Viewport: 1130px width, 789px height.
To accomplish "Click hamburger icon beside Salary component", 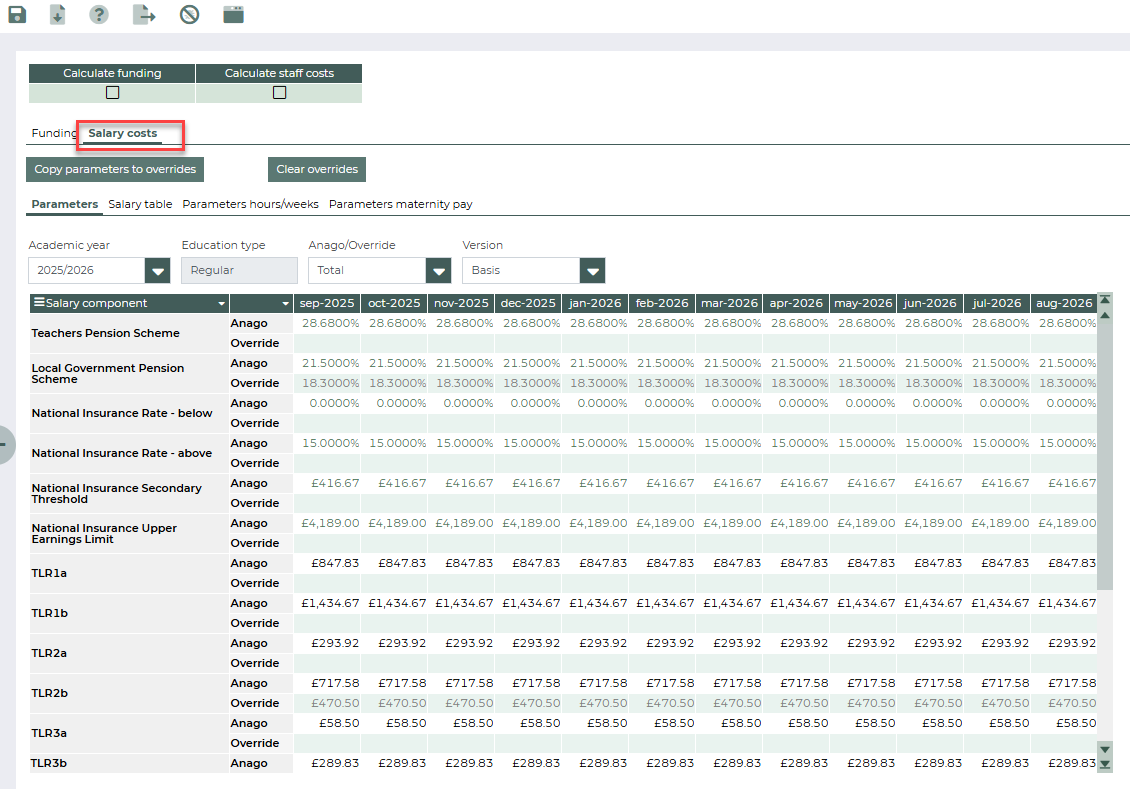I will pos(39,303).
